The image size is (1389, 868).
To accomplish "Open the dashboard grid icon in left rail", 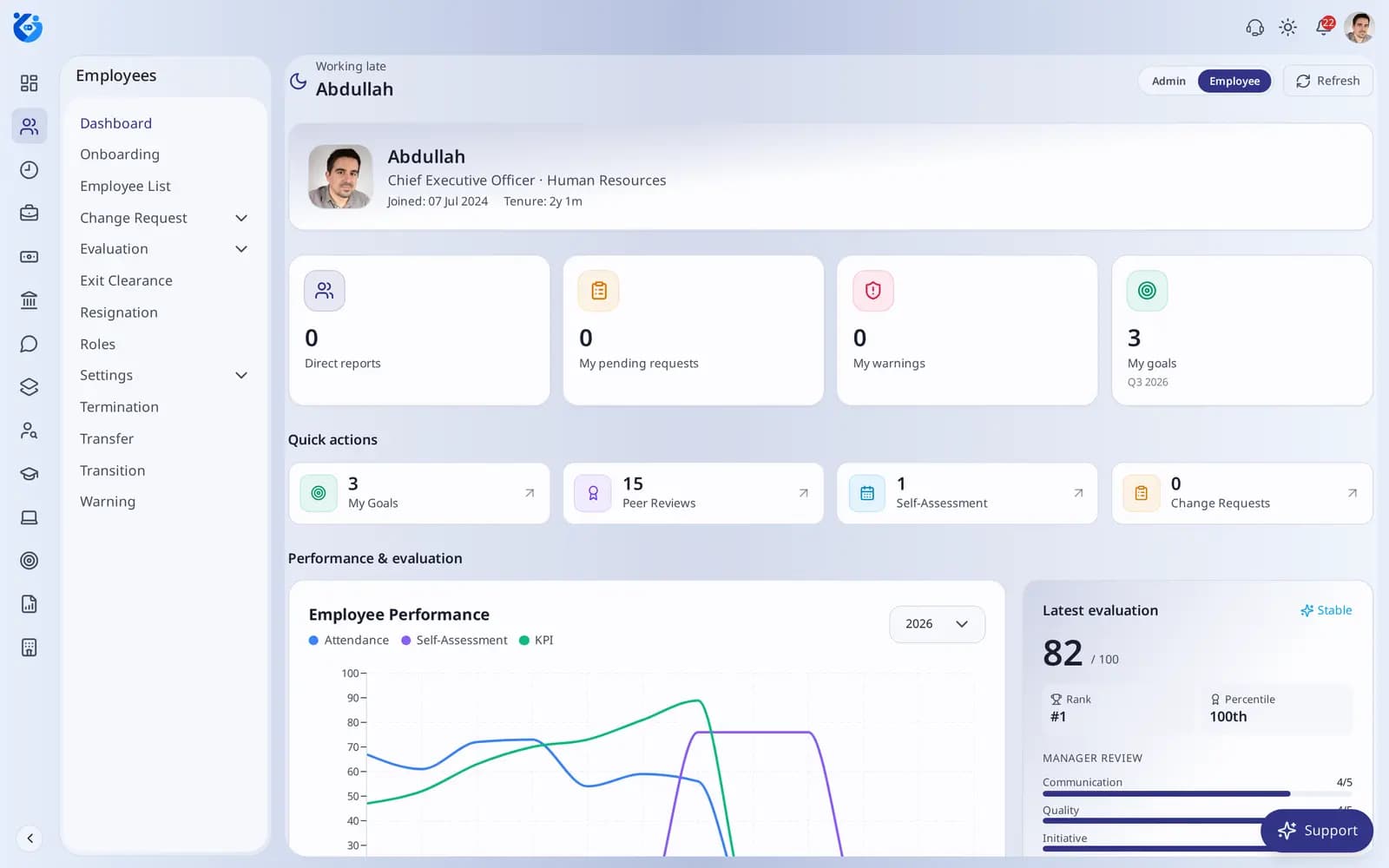I will (x=29, y=82).
